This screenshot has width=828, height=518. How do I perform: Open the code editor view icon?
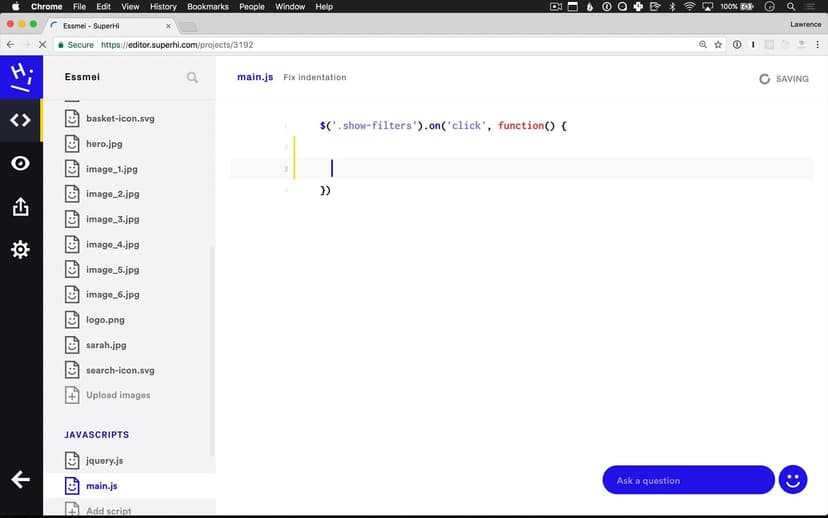point(20,120)
